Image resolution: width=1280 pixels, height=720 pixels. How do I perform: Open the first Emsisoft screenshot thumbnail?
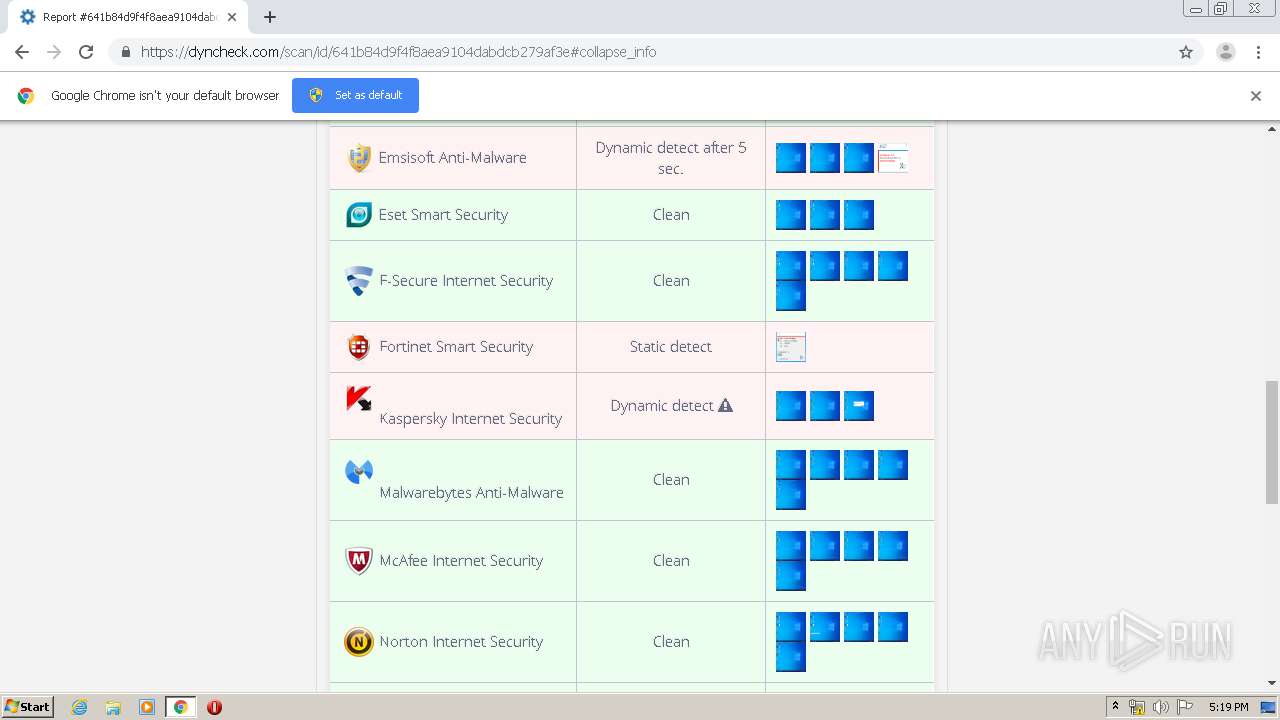791,158
